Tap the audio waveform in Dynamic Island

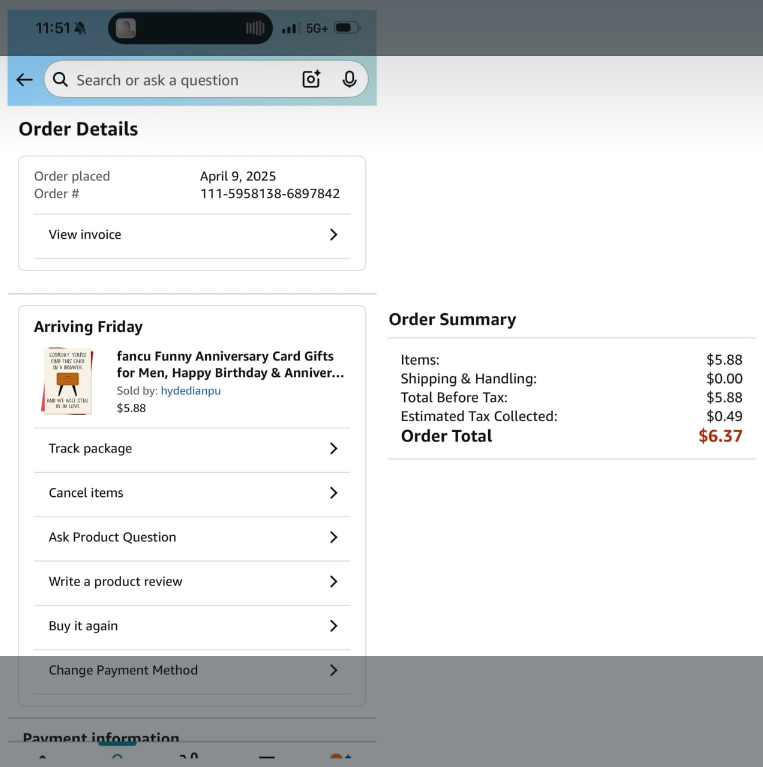point(255,28)
